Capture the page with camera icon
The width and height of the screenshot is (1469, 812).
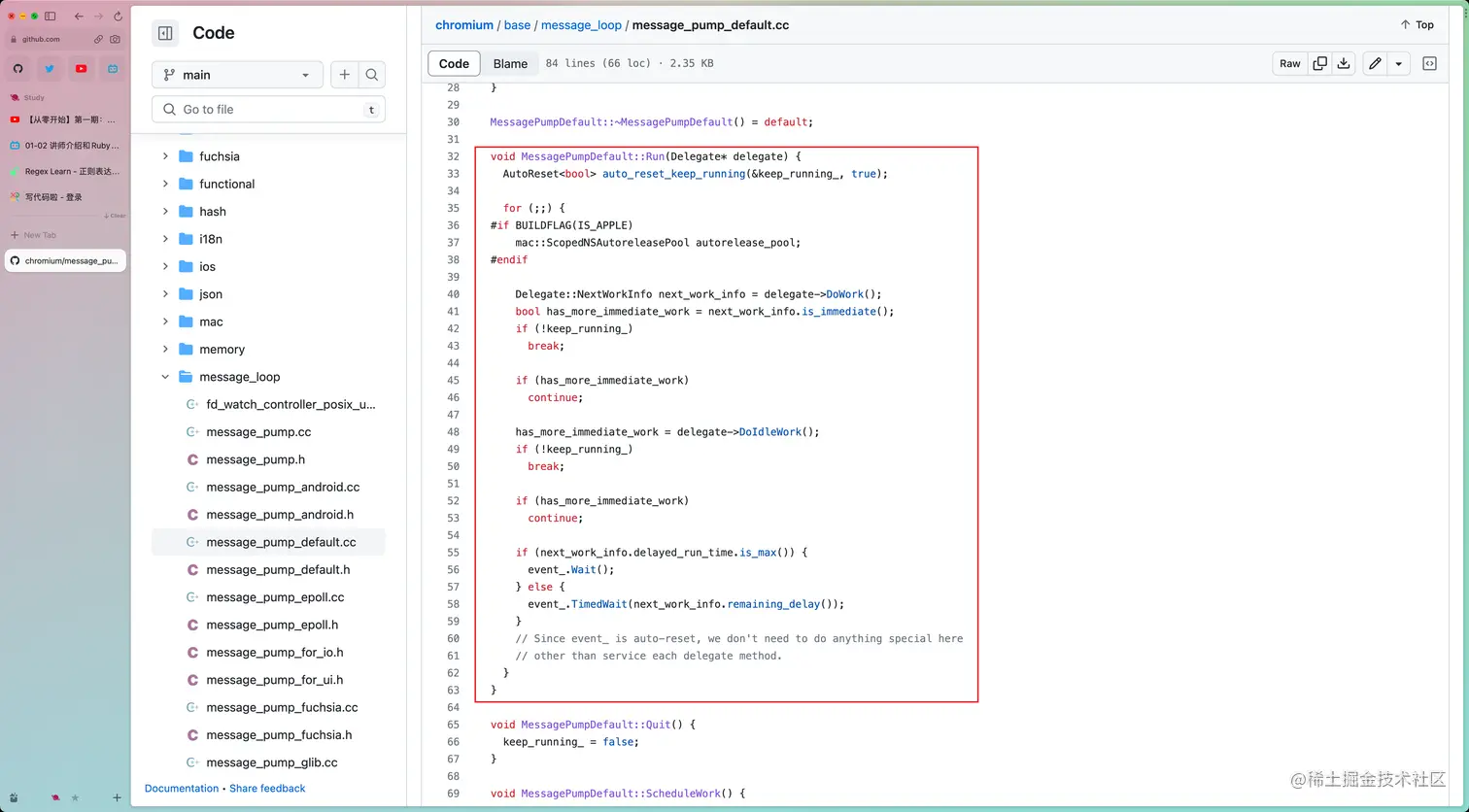click(116, 39)
